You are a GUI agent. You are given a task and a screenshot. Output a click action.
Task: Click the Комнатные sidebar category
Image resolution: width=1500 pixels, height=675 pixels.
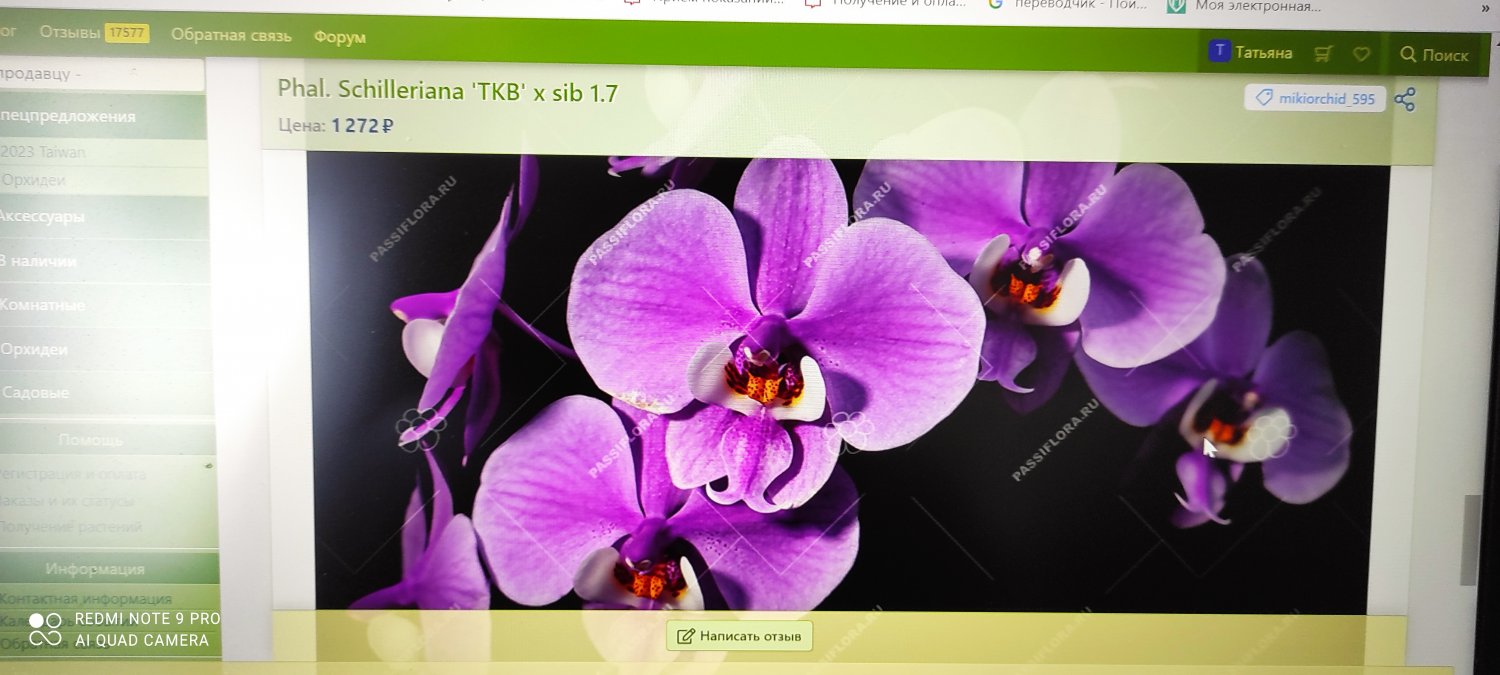coord(45,305)
